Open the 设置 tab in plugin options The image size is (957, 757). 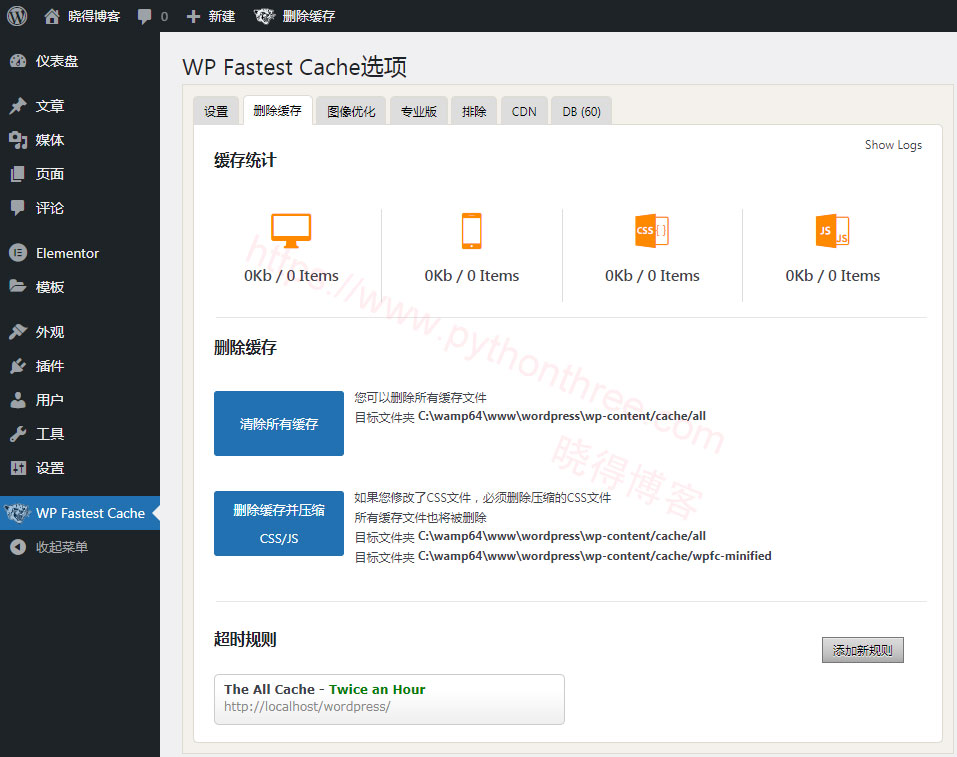coord(216,111)
